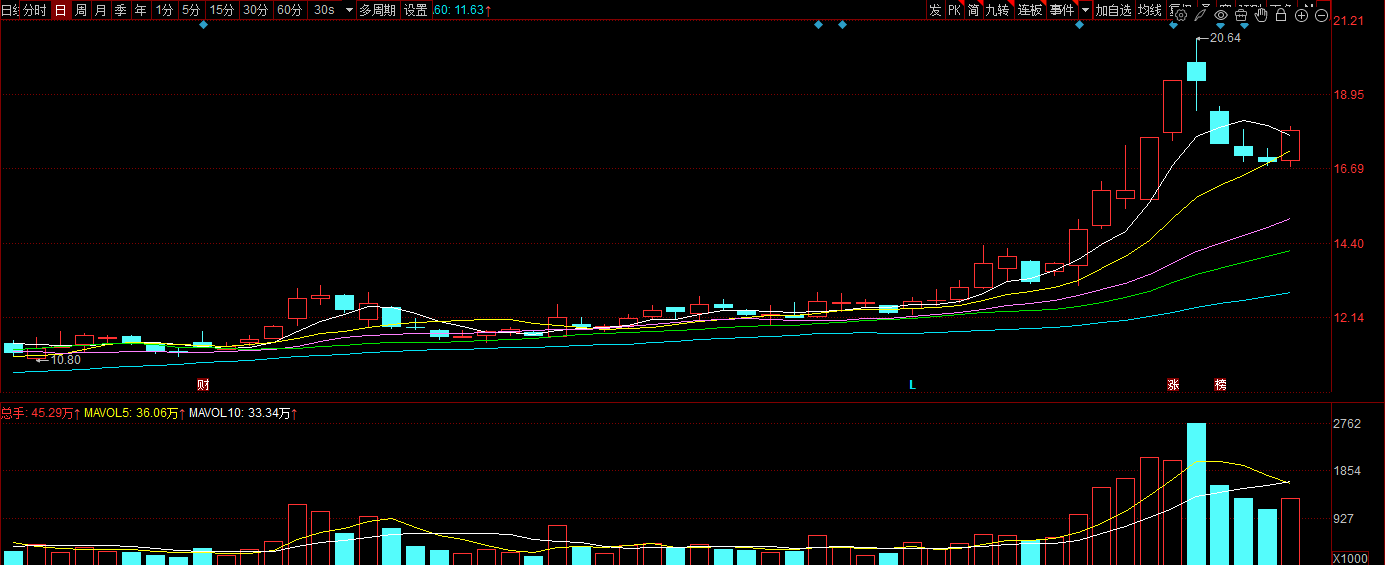This screenshot has width=1385, height=565.
Task: Switch to the 1分 one-minute chart
Action: click(164, 10)
